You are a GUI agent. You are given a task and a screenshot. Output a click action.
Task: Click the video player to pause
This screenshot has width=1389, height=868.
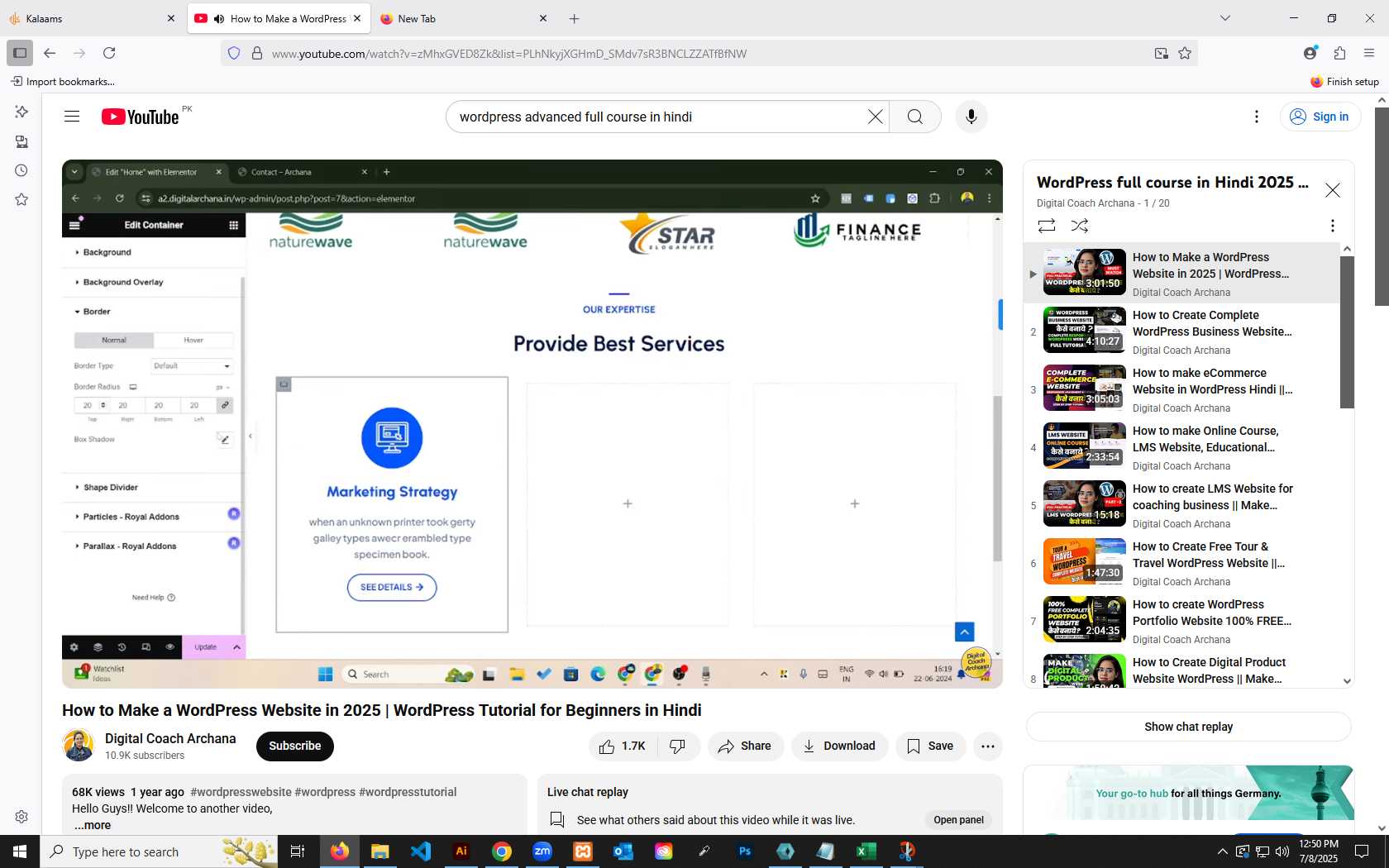tap(532, 424)
